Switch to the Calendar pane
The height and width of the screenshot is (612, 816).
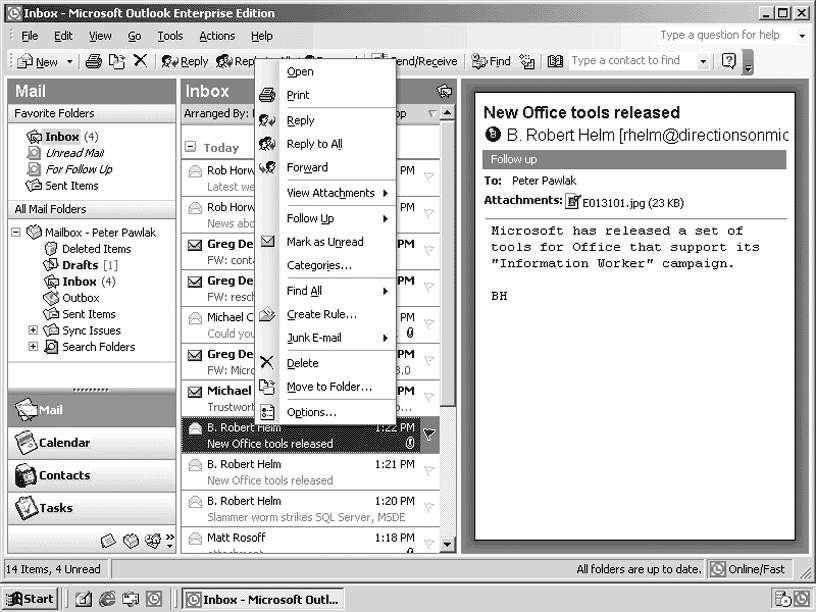point(92,443)
